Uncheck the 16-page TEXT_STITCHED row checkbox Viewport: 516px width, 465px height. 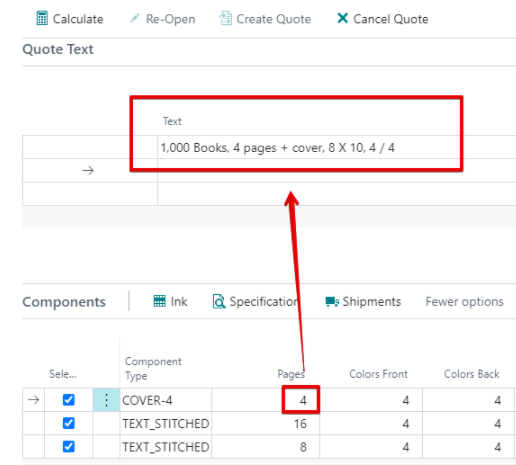point(69,423)
